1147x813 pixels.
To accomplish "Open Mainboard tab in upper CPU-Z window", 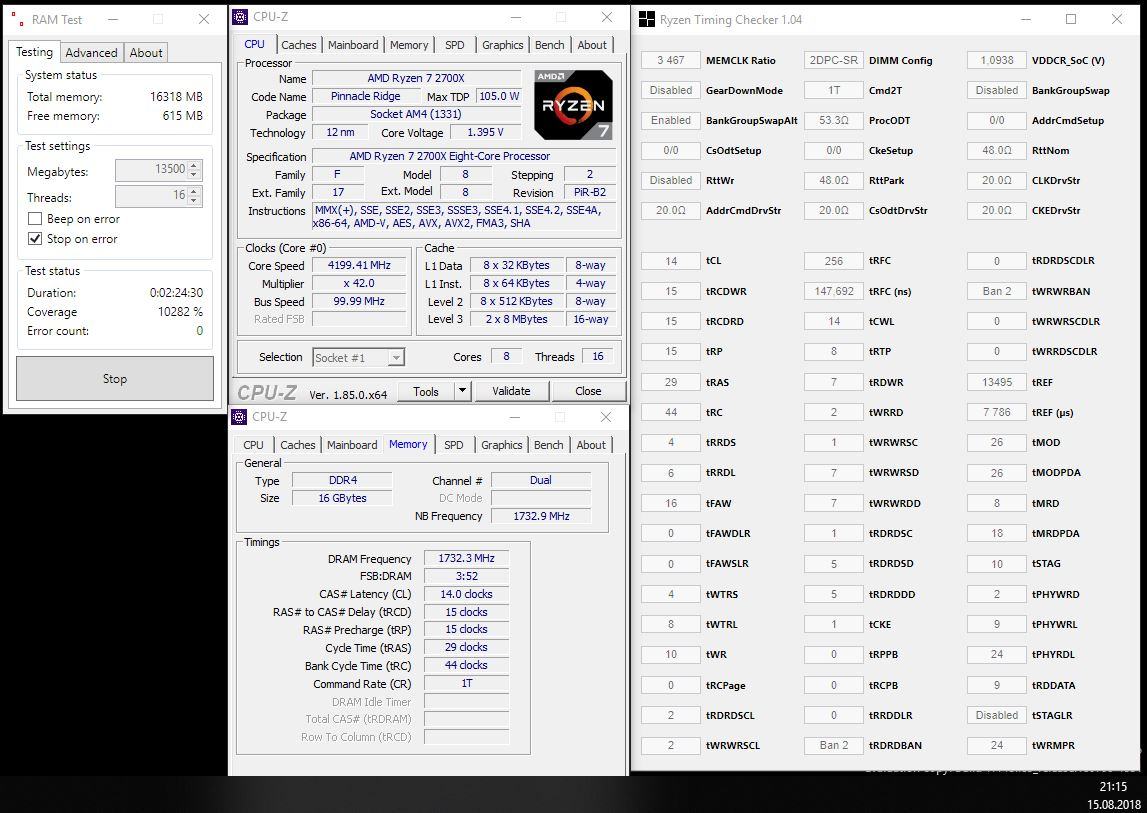I will (353, 45).
